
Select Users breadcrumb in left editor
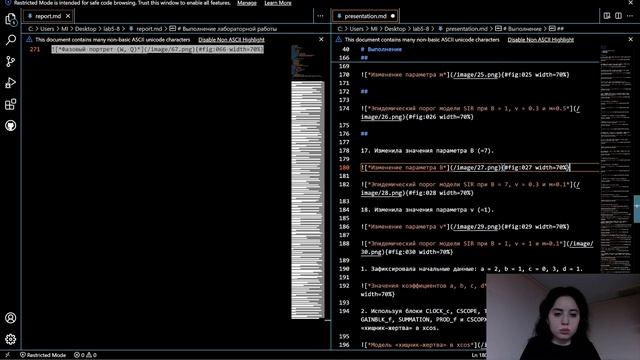pos(47,29)
